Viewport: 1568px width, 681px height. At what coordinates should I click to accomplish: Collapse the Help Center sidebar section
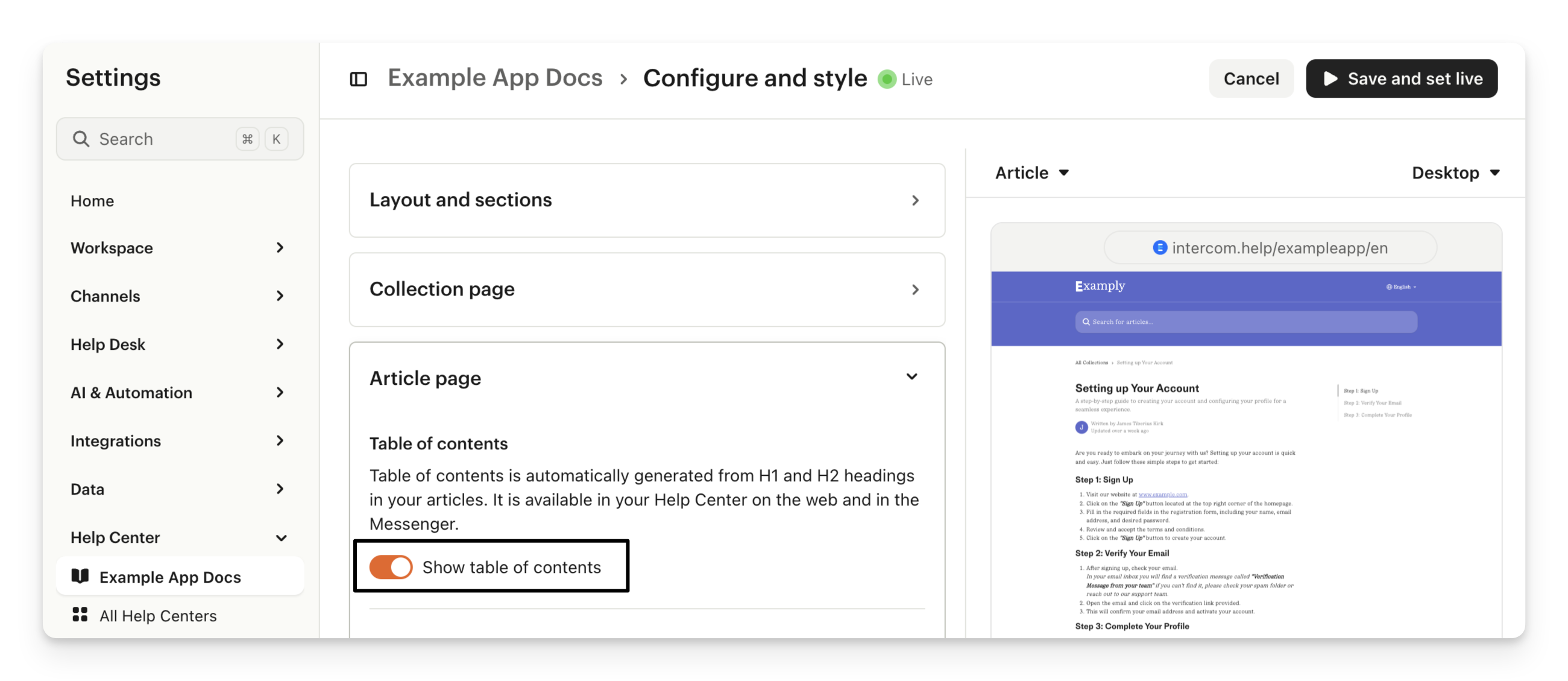(x=280, y=538)
